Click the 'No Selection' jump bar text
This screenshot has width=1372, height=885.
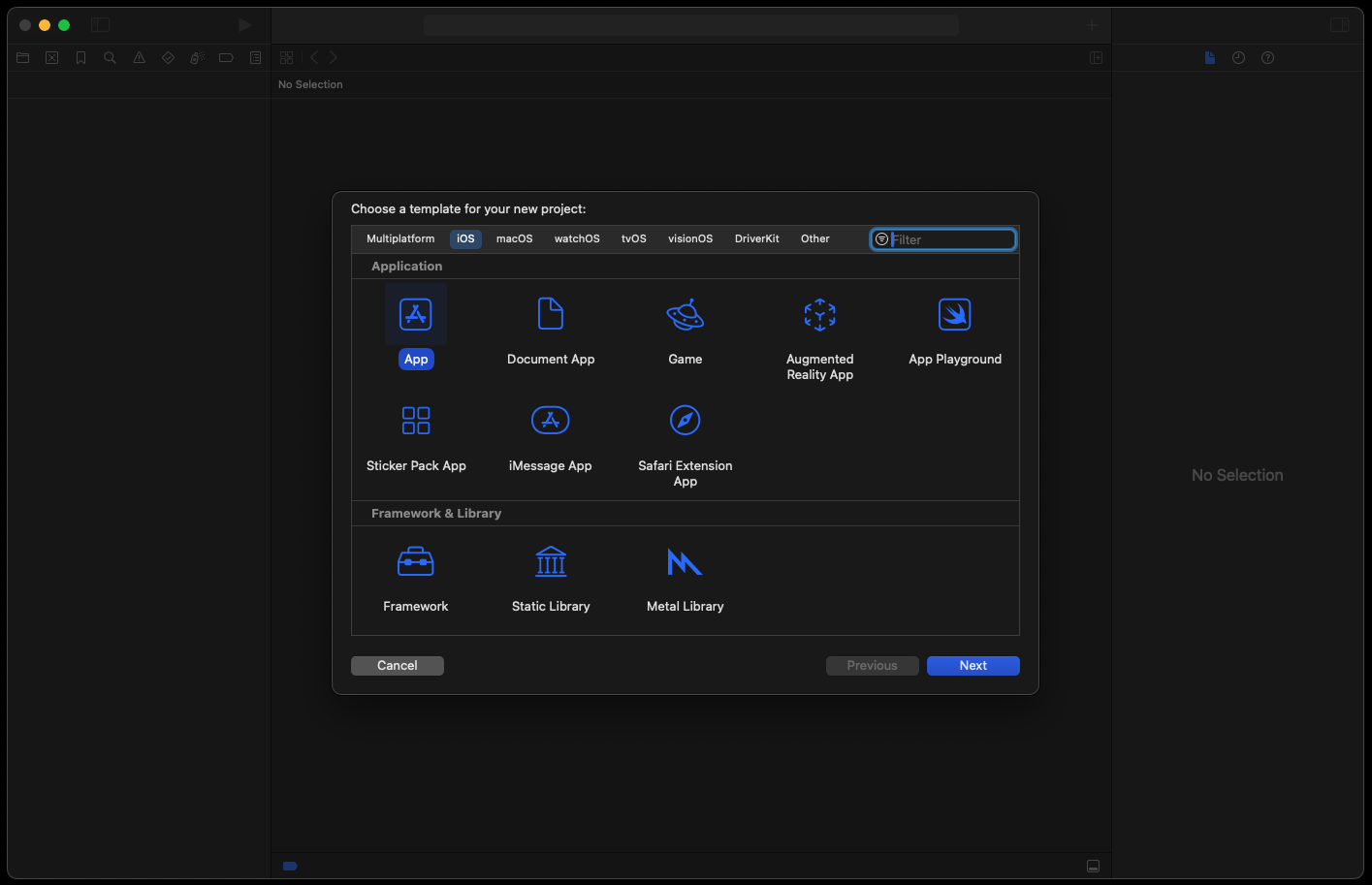coord(310,84)
